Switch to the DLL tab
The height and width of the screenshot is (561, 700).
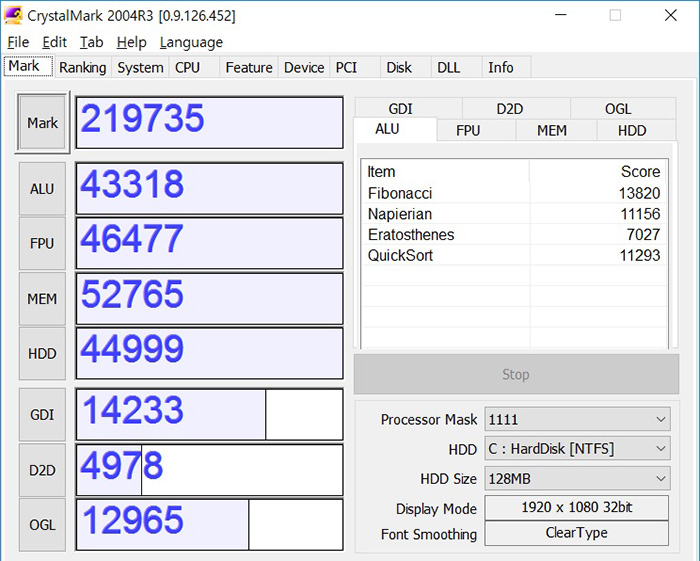tap(456, 67)
